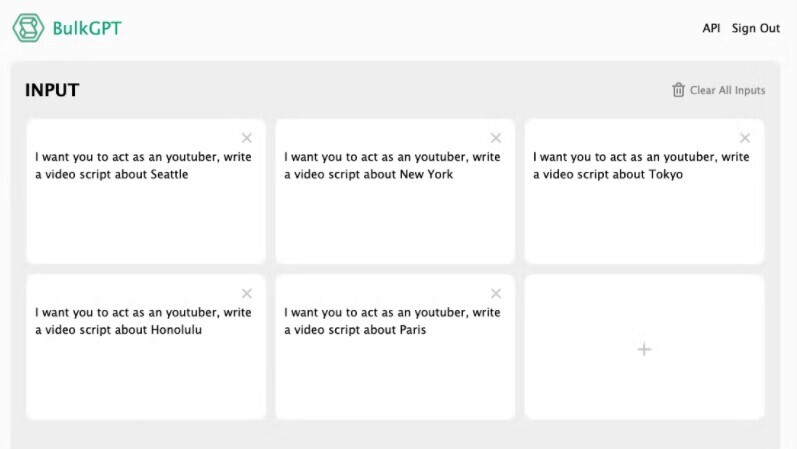Click into the Tokyo prompt text

click(641, 165)
